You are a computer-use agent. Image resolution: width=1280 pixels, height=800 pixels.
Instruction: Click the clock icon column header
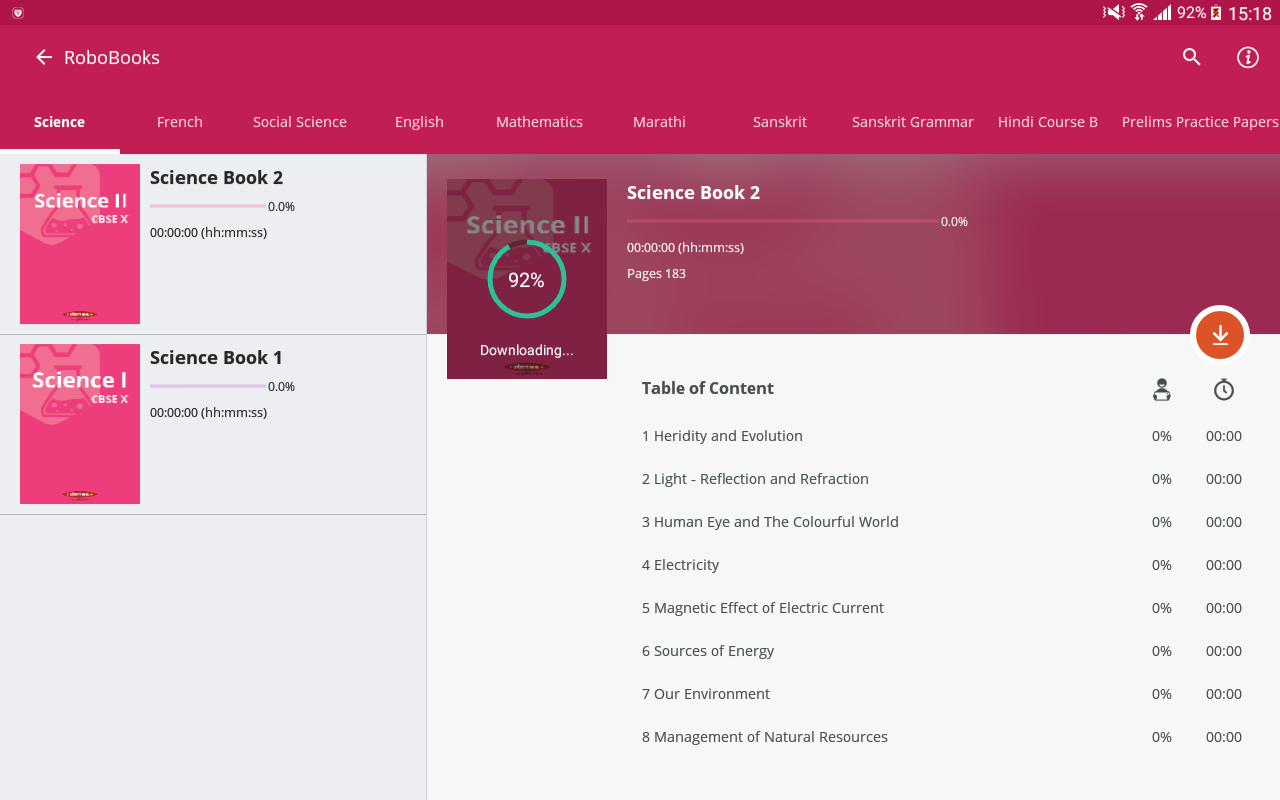1224,390
